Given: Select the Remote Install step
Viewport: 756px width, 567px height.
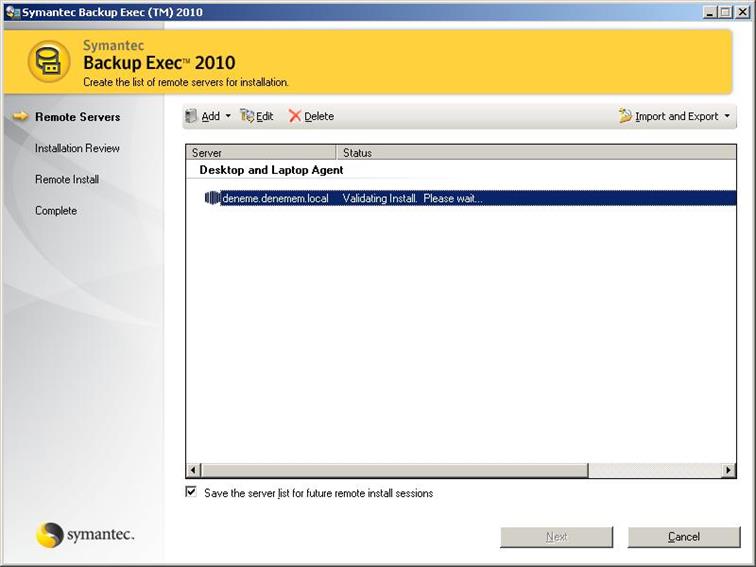Looking at the screenshot, I should pos(67,179).
